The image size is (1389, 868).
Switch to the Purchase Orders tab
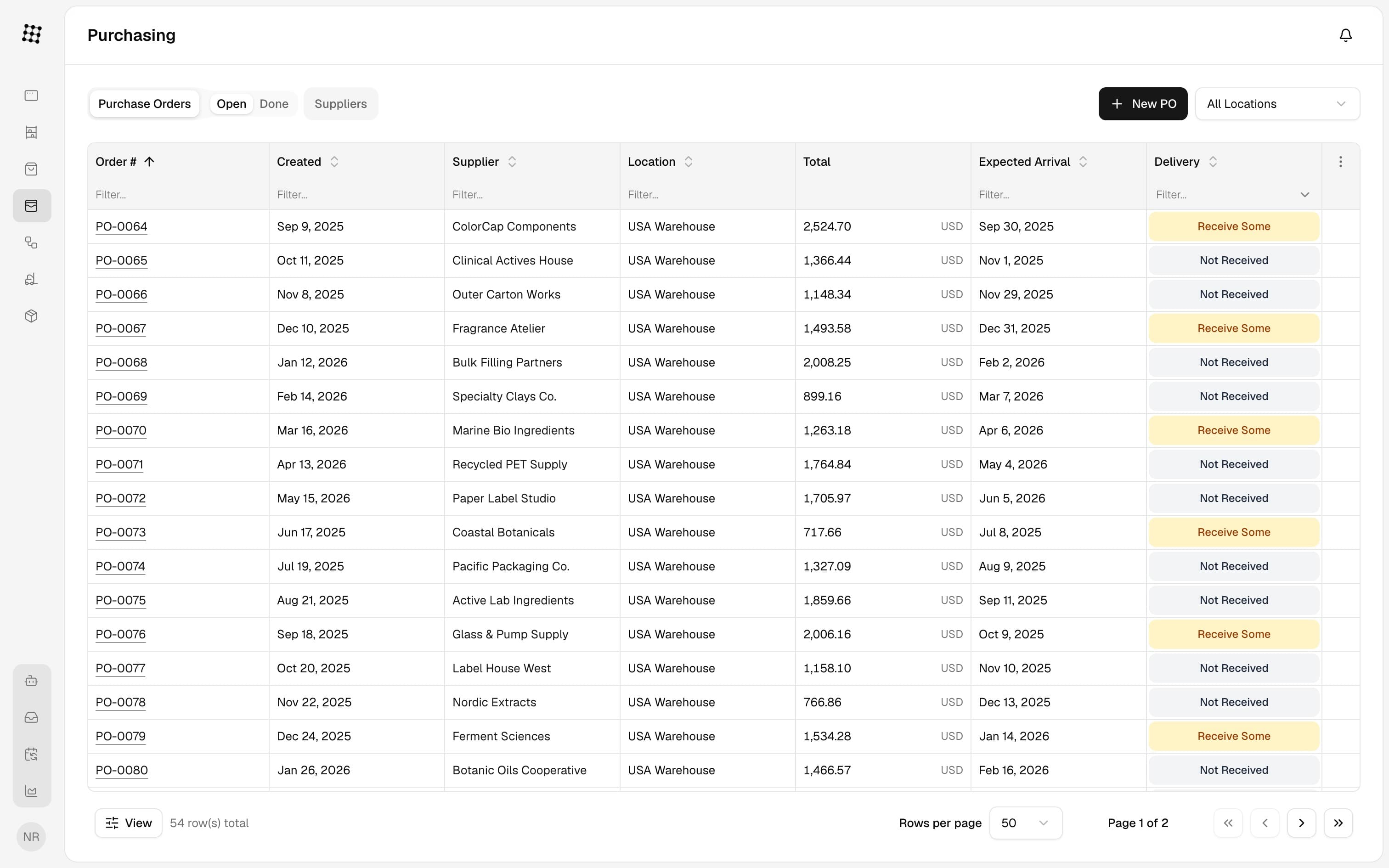click(145, 104)
